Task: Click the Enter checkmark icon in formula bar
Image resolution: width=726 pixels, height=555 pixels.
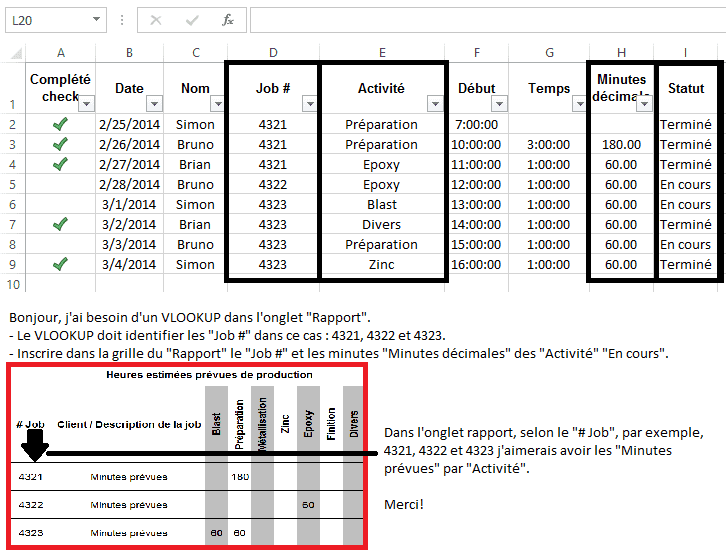Action: (x=191, y=19)
